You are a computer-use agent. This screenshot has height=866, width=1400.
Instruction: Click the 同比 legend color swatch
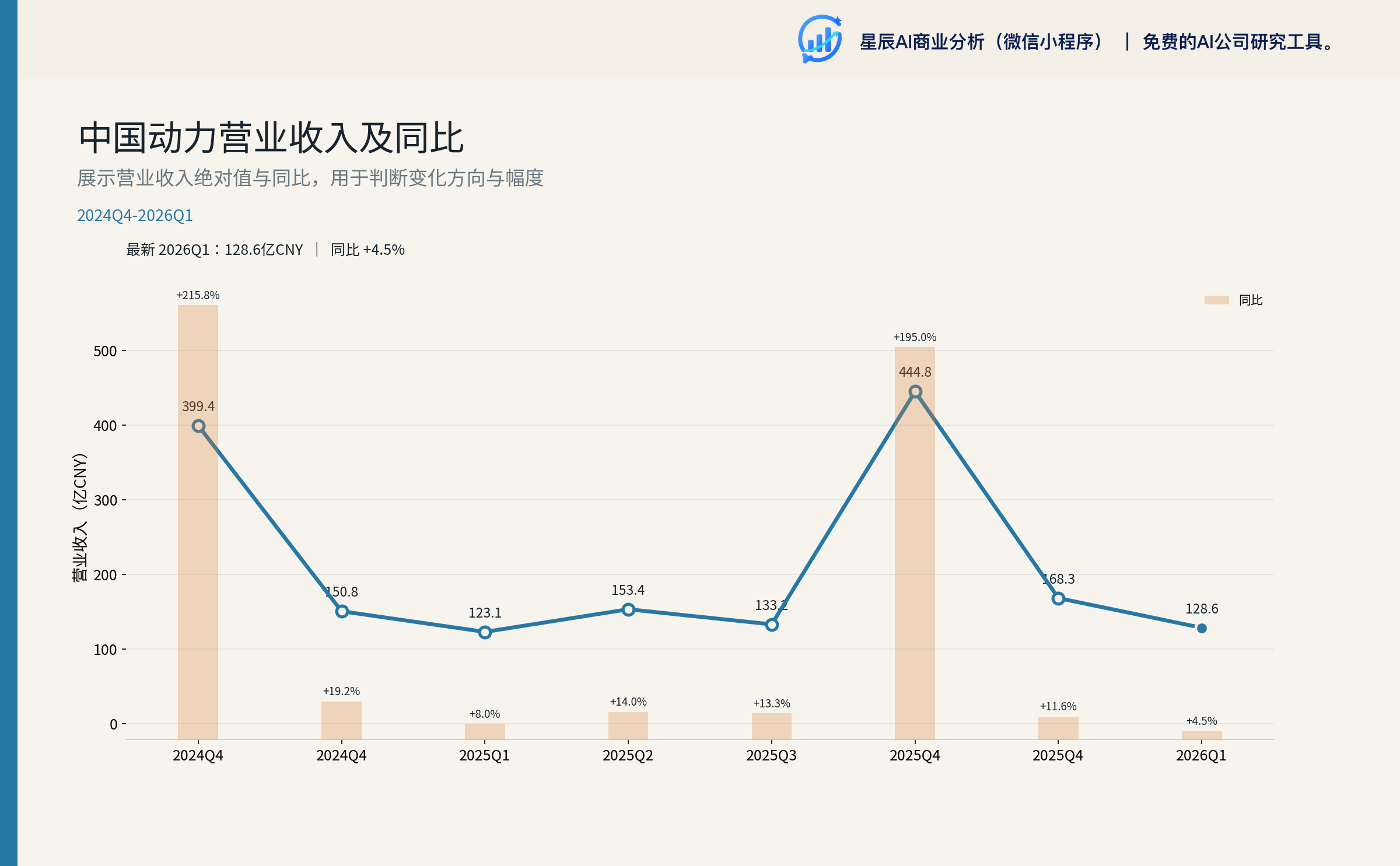point(1216,300)
